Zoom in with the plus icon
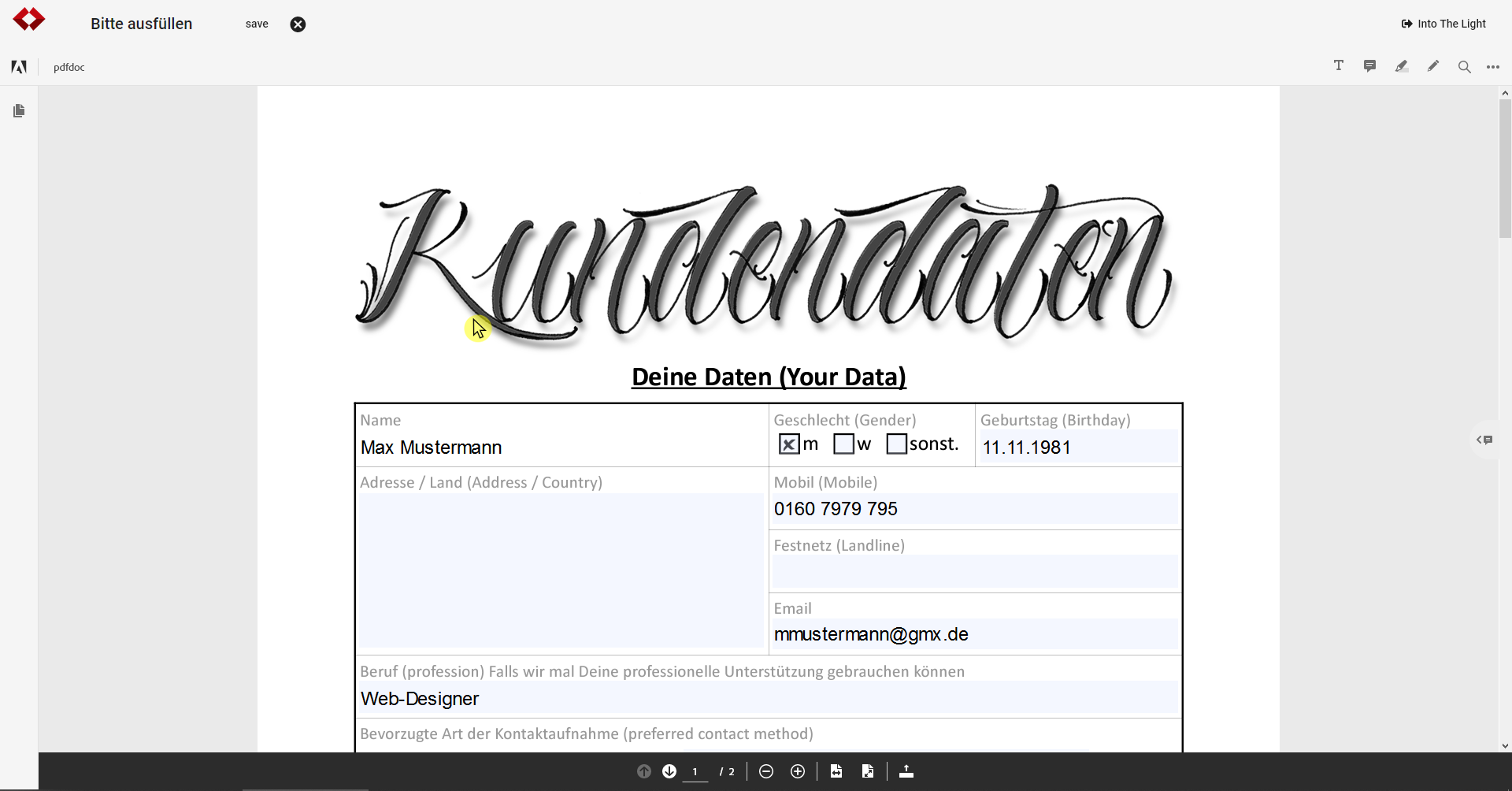This screenshot has height=791, width=1512. pos(798,771)
